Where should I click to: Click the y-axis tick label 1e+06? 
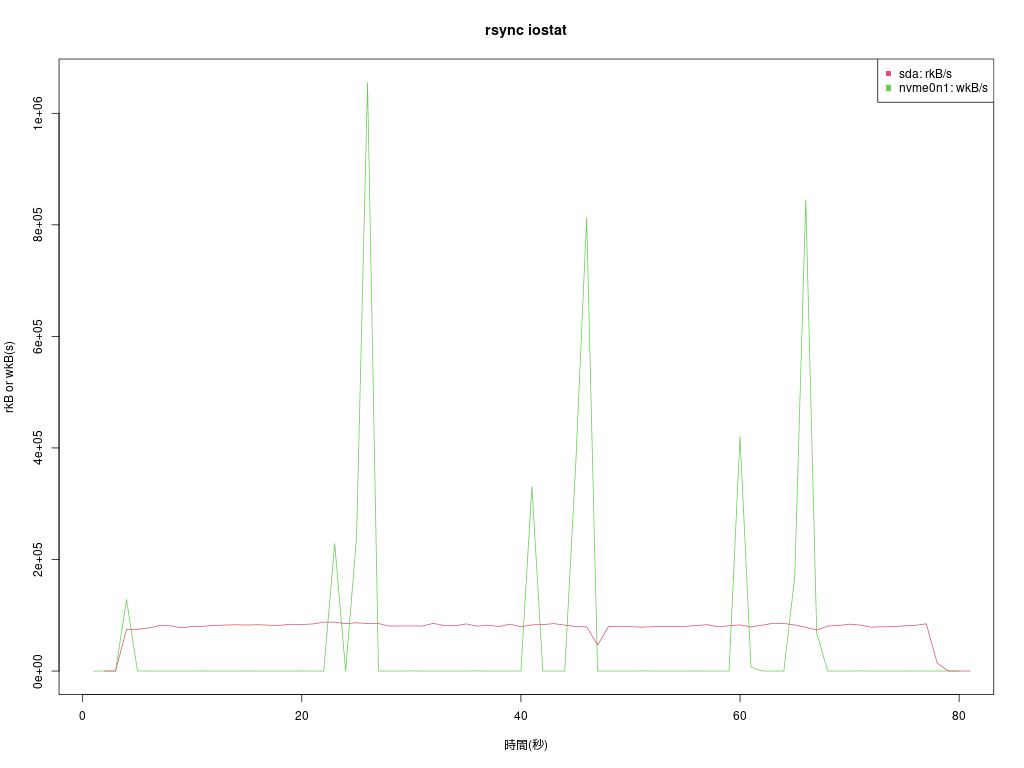tap(39, 114)
